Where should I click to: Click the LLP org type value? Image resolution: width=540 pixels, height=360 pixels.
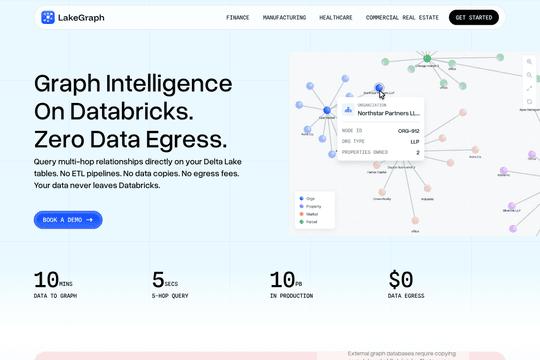415,142
